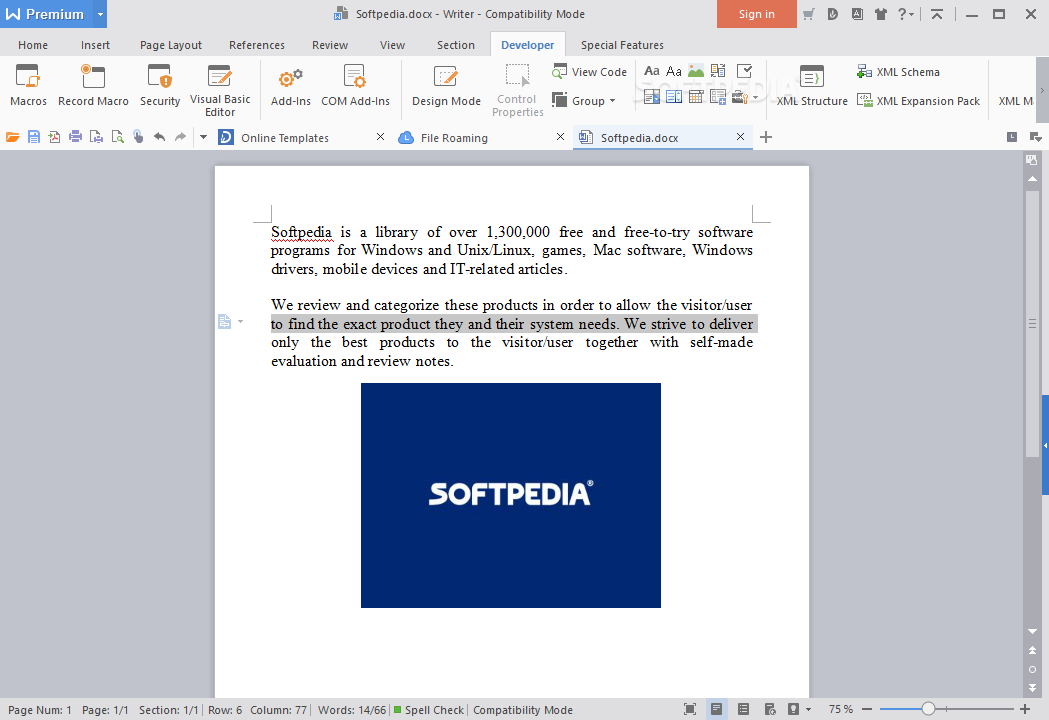Open COM Add-Ins
The height and width of the screenshot is (720, 1049).
(355, 86)
